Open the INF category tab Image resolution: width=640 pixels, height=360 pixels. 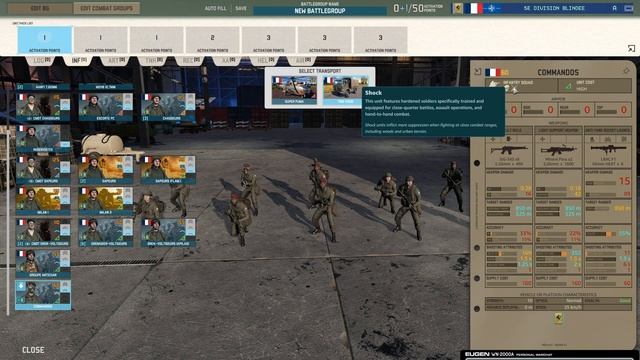(x=79, y=60)
